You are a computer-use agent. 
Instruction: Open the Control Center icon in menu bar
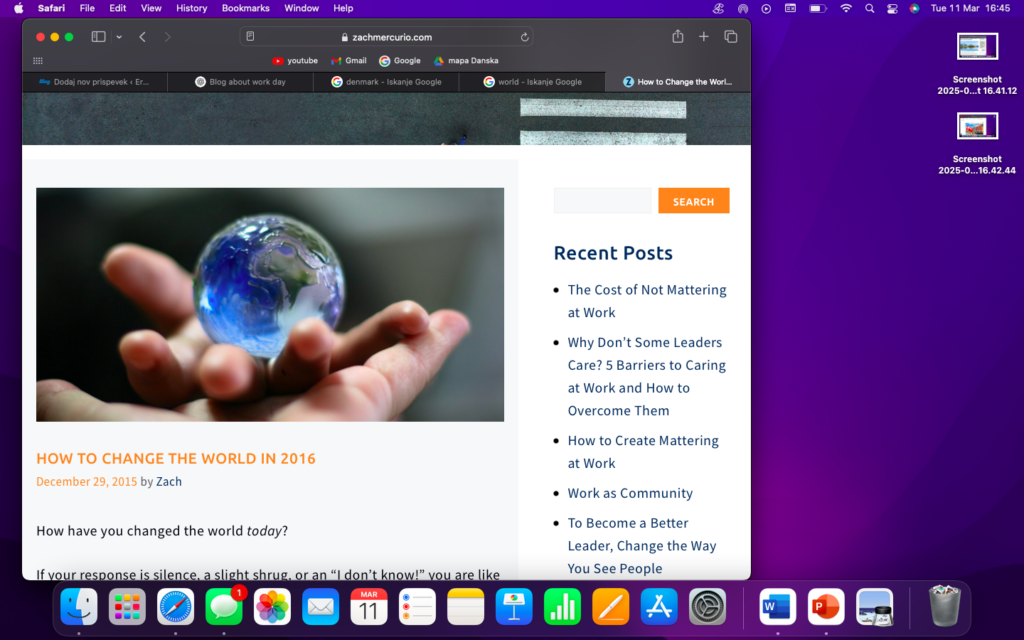pyautogui.click(x=891, y=8)
